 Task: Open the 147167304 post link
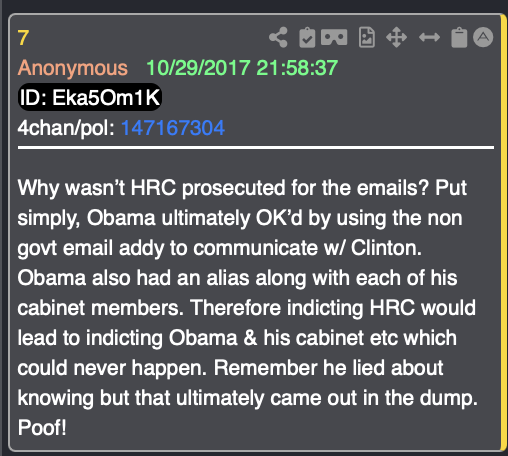point(173,128)
